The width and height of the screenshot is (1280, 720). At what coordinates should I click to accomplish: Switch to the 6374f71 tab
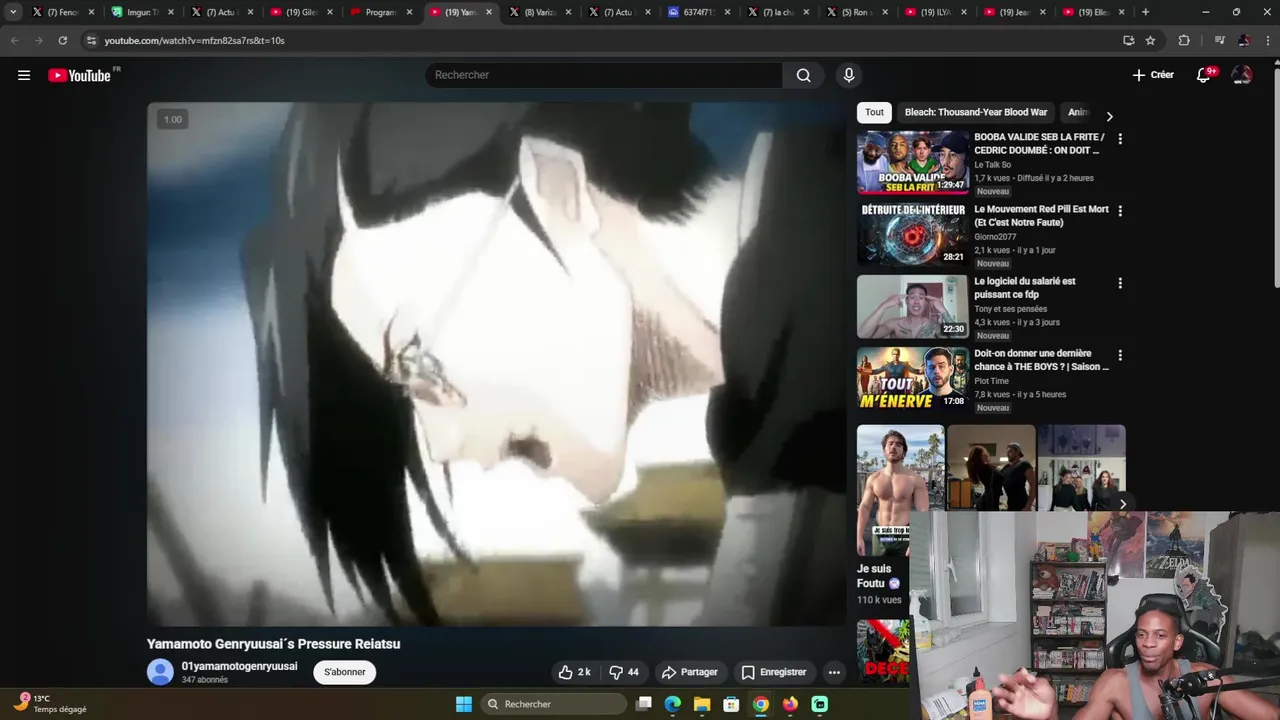click(x=698, y=12)
